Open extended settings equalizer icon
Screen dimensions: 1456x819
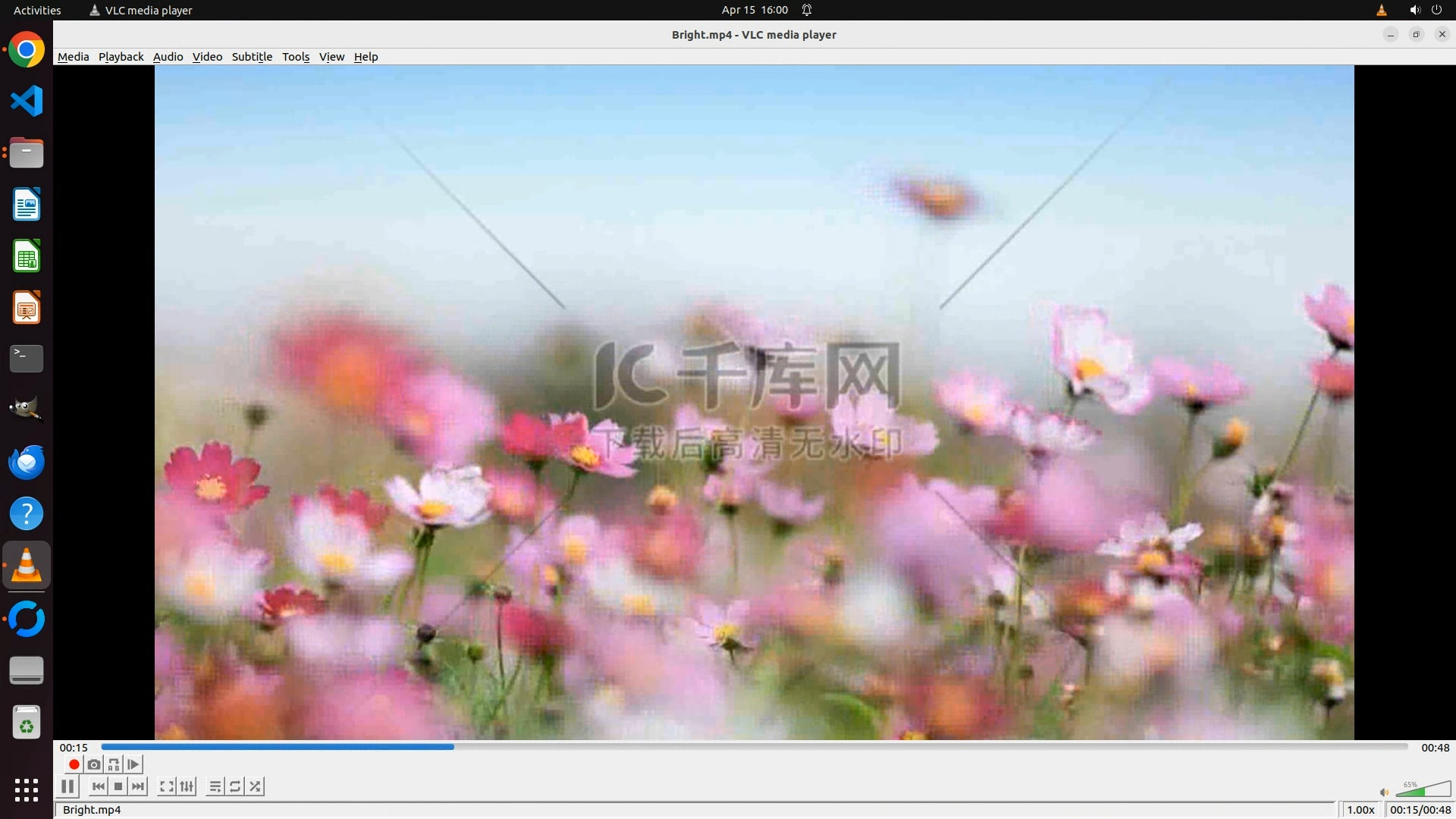point(187,786)
